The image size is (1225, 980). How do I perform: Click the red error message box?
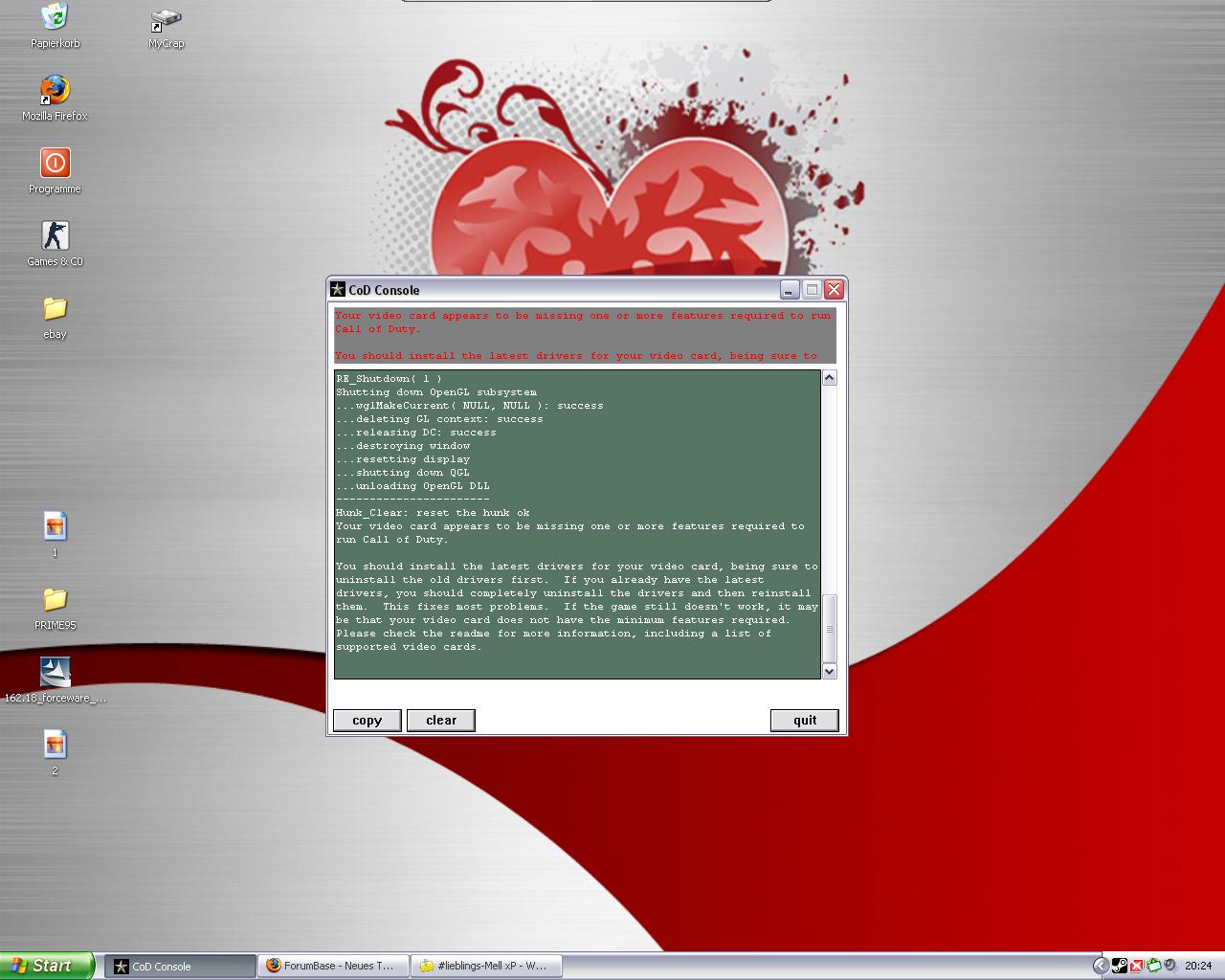(x=584, y=335)
